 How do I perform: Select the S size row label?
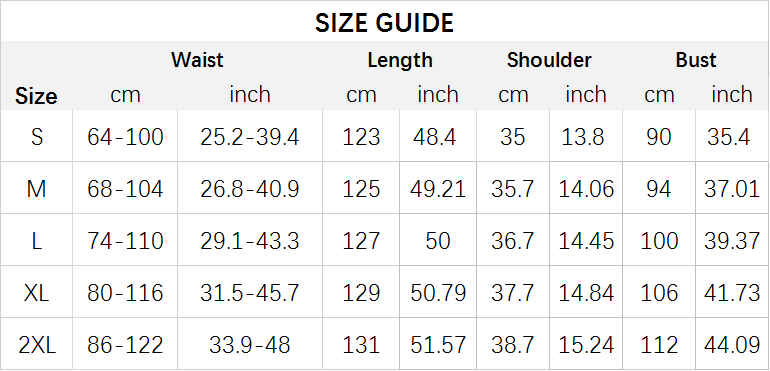click(37, 137)
